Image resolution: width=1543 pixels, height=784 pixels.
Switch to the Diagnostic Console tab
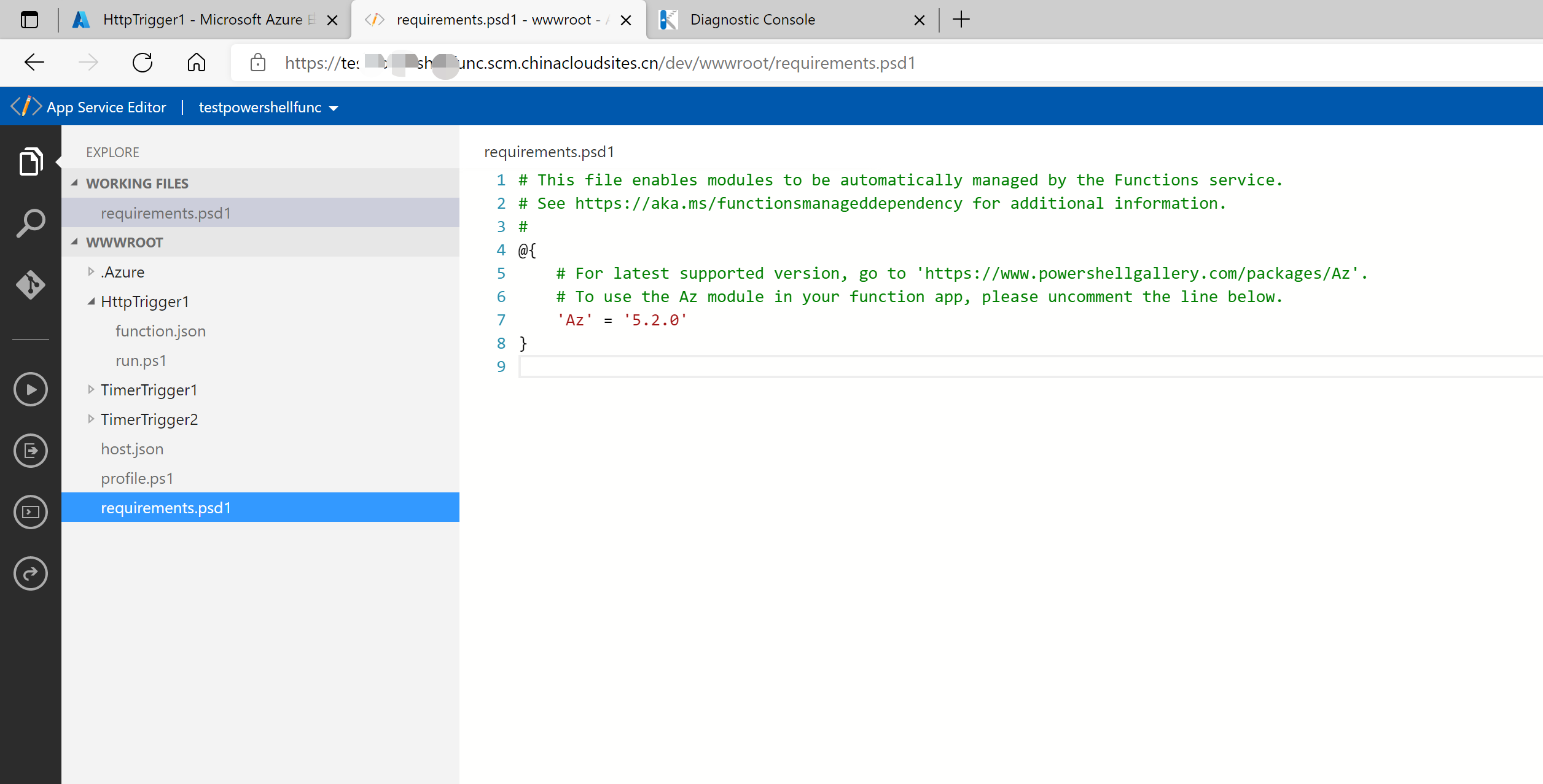click(x=752, y=20)
